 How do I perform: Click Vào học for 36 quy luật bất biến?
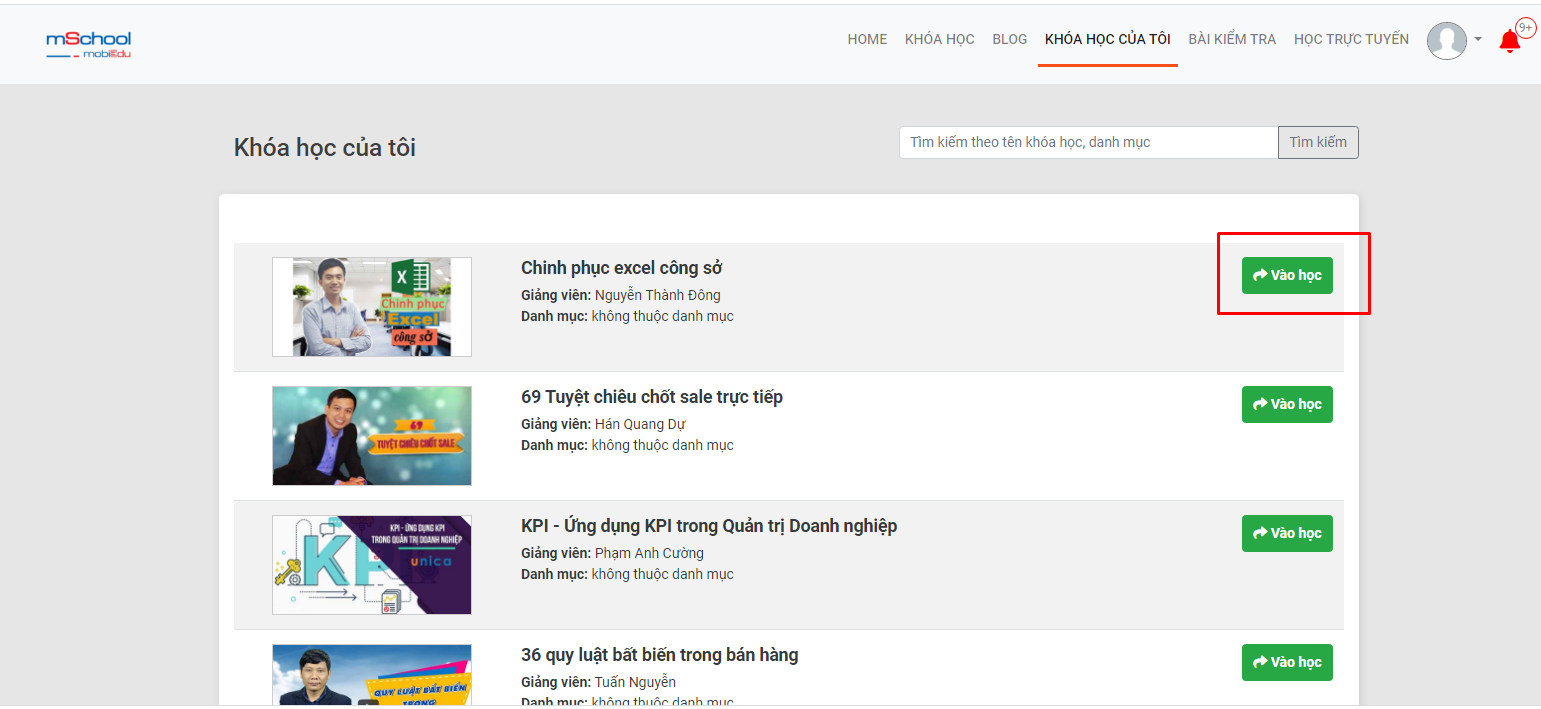(1287, 662)
